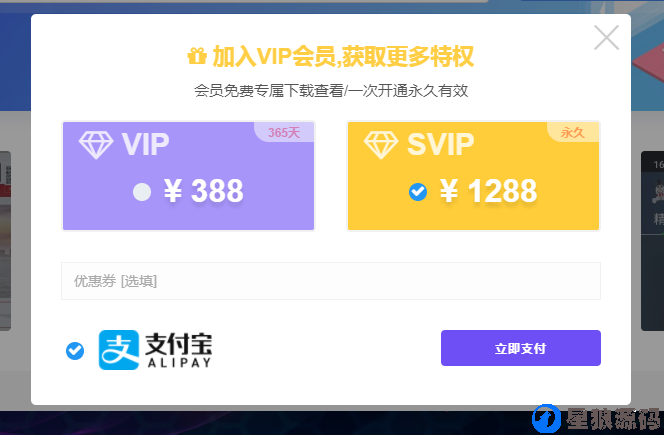Screen dimensions: 664x435
Task: Choose the purple VIP plan card
Action: (188, 176)
